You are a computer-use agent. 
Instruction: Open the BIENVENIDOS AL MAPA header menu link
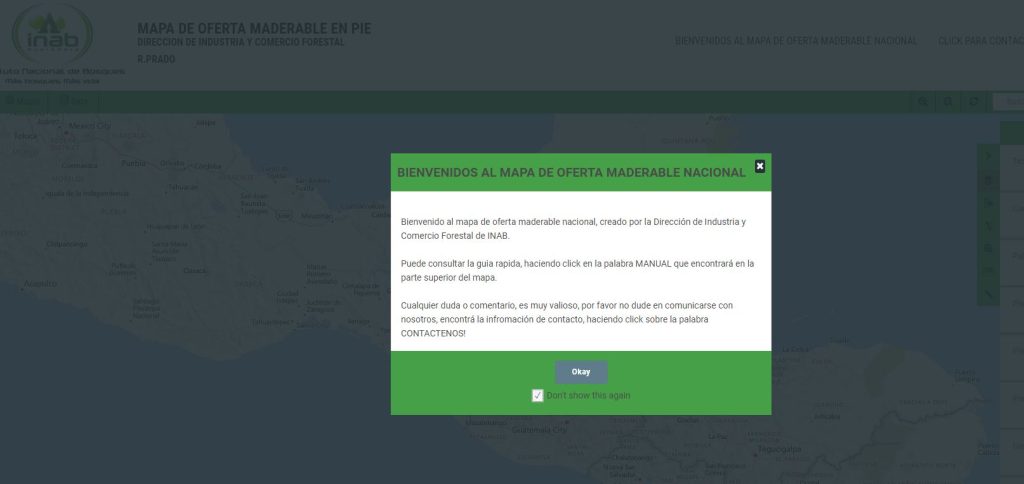[x=796, y=41]
